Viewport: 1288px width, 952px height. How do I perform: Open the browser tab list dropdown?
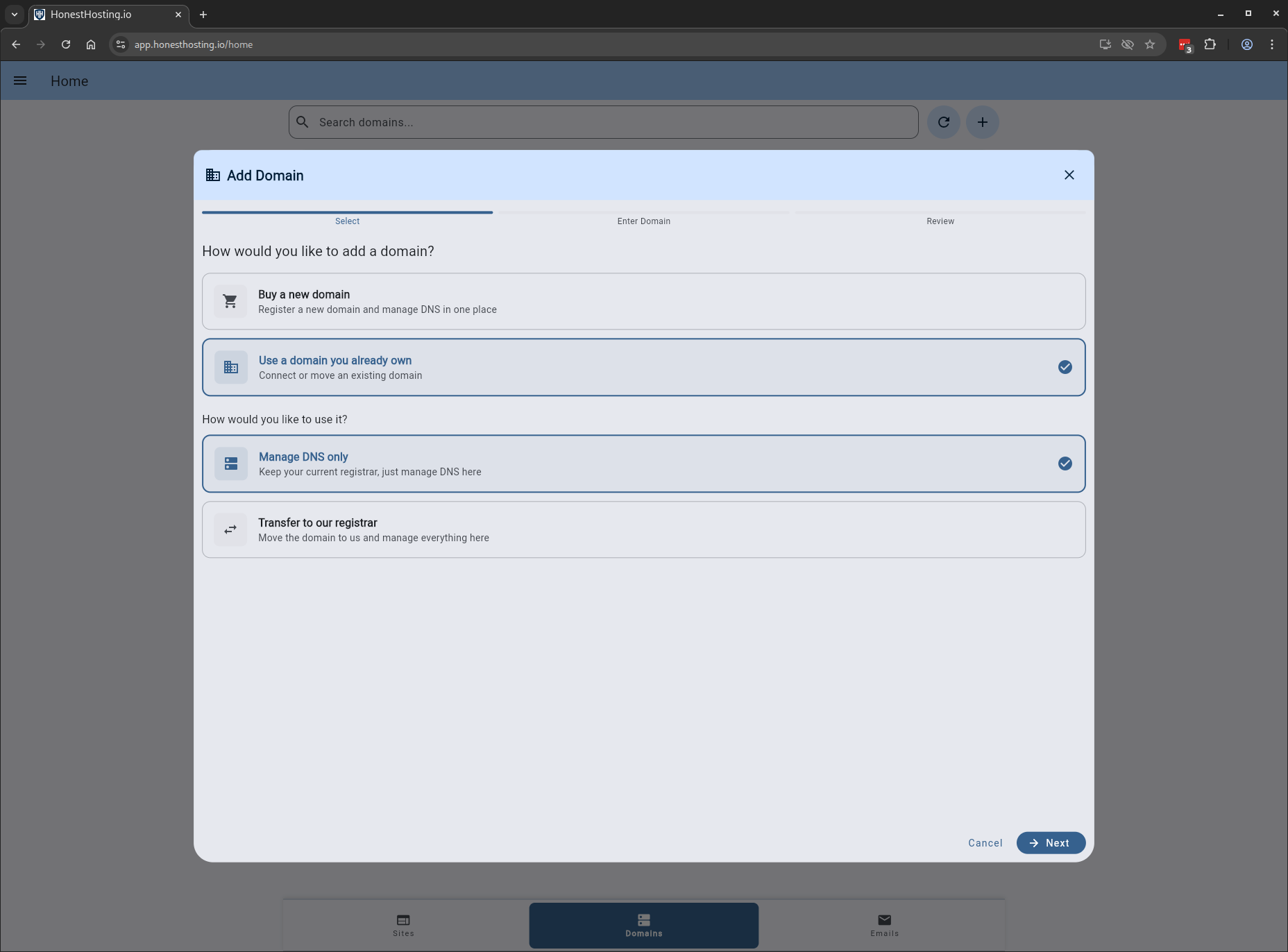[15, 15]
